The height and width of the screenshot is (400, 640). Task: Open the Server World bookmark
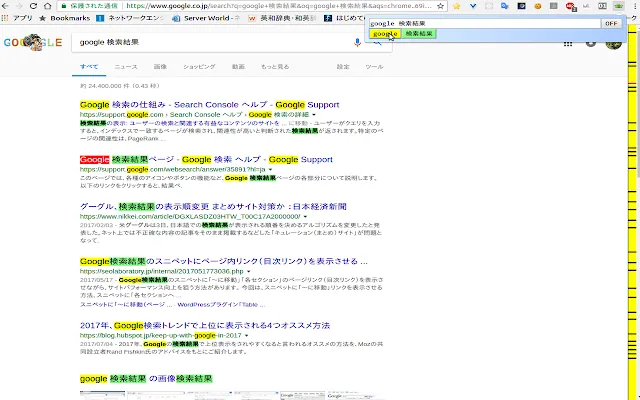point(206,18)
